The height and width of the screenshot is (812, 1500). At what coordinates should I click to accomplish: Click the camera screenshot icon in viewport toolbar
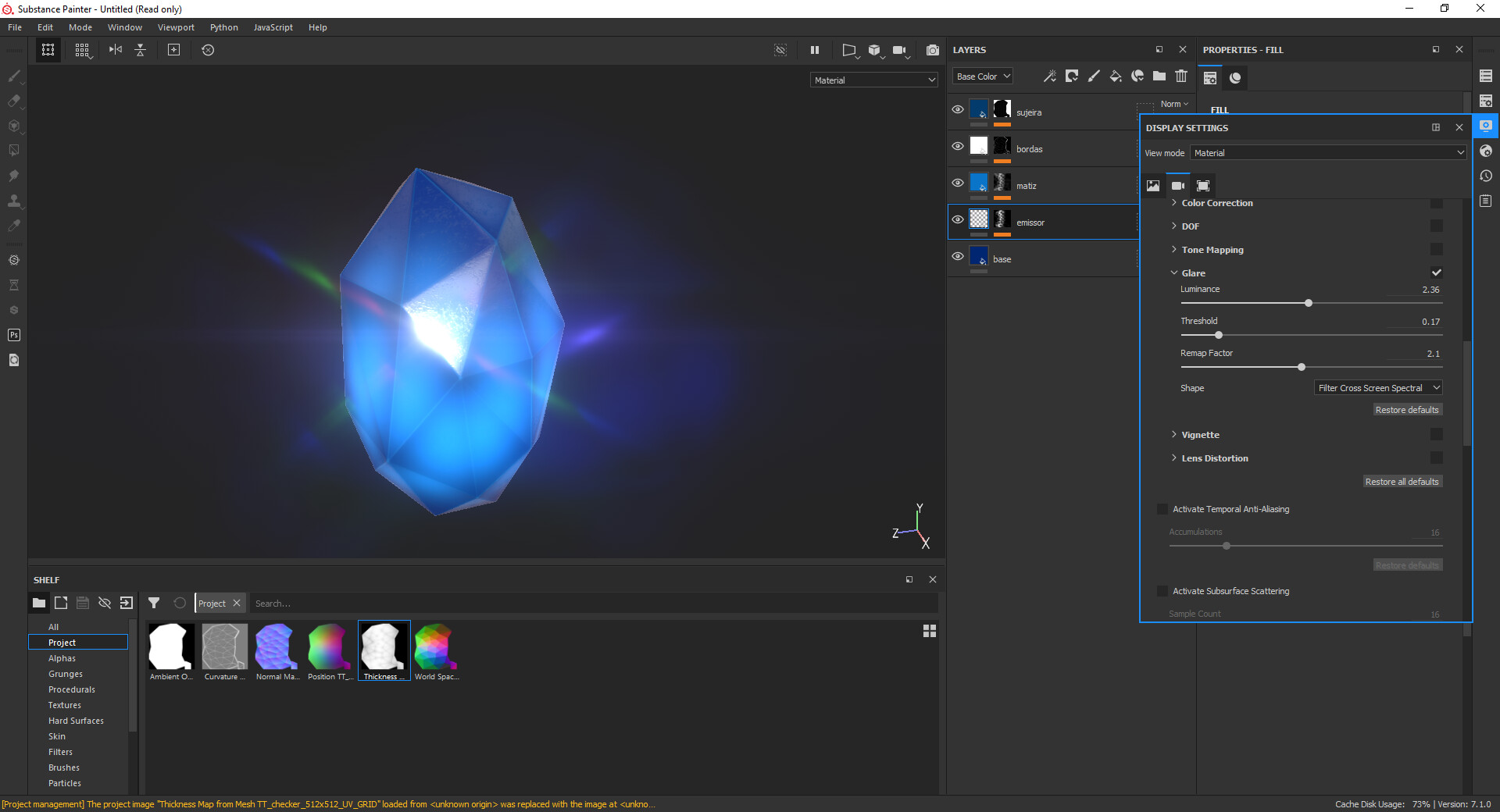pos(932,50)
